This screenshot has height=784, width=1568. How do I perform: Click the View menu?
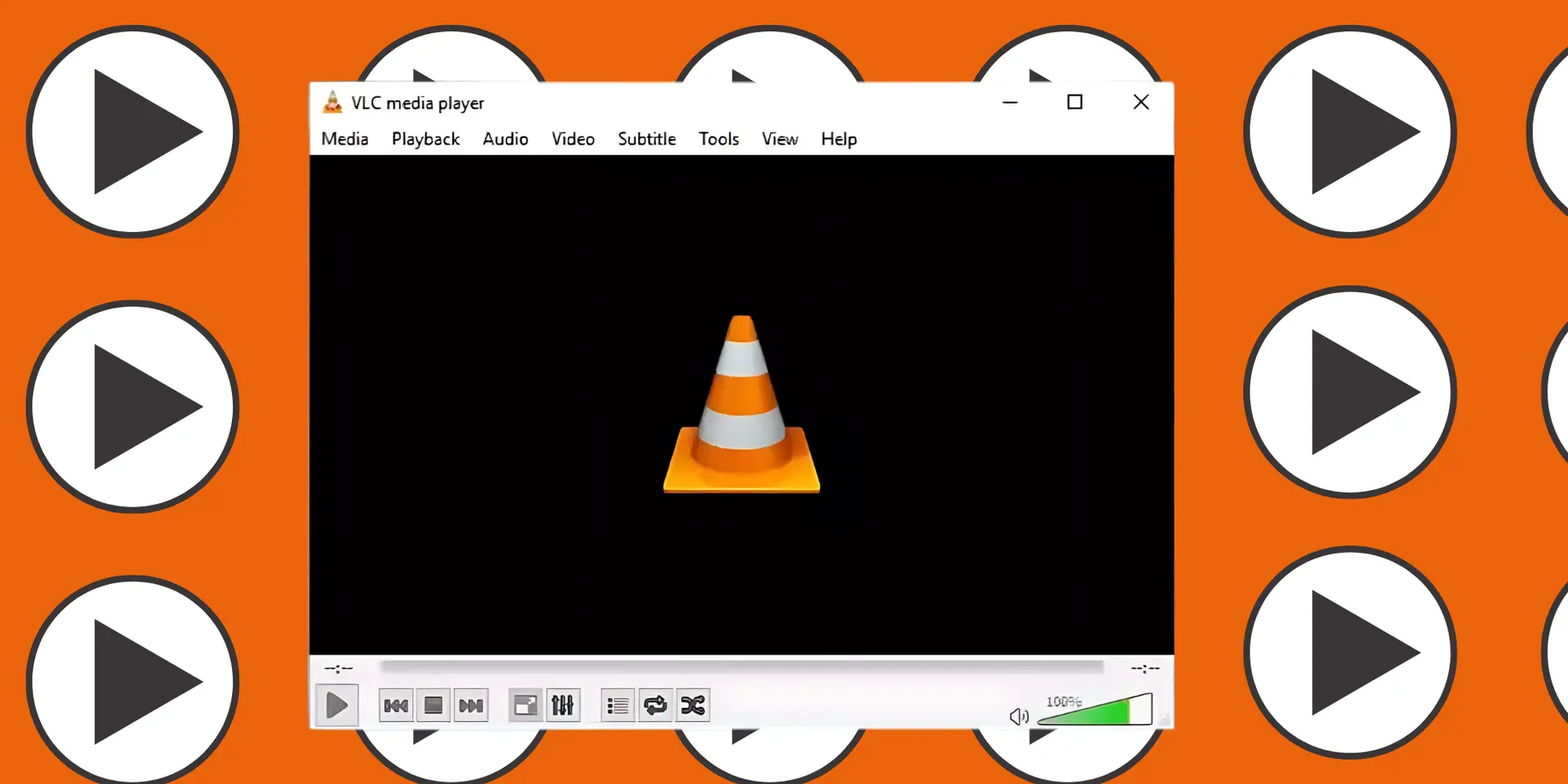pyautogui.click(x=779, y=139)
